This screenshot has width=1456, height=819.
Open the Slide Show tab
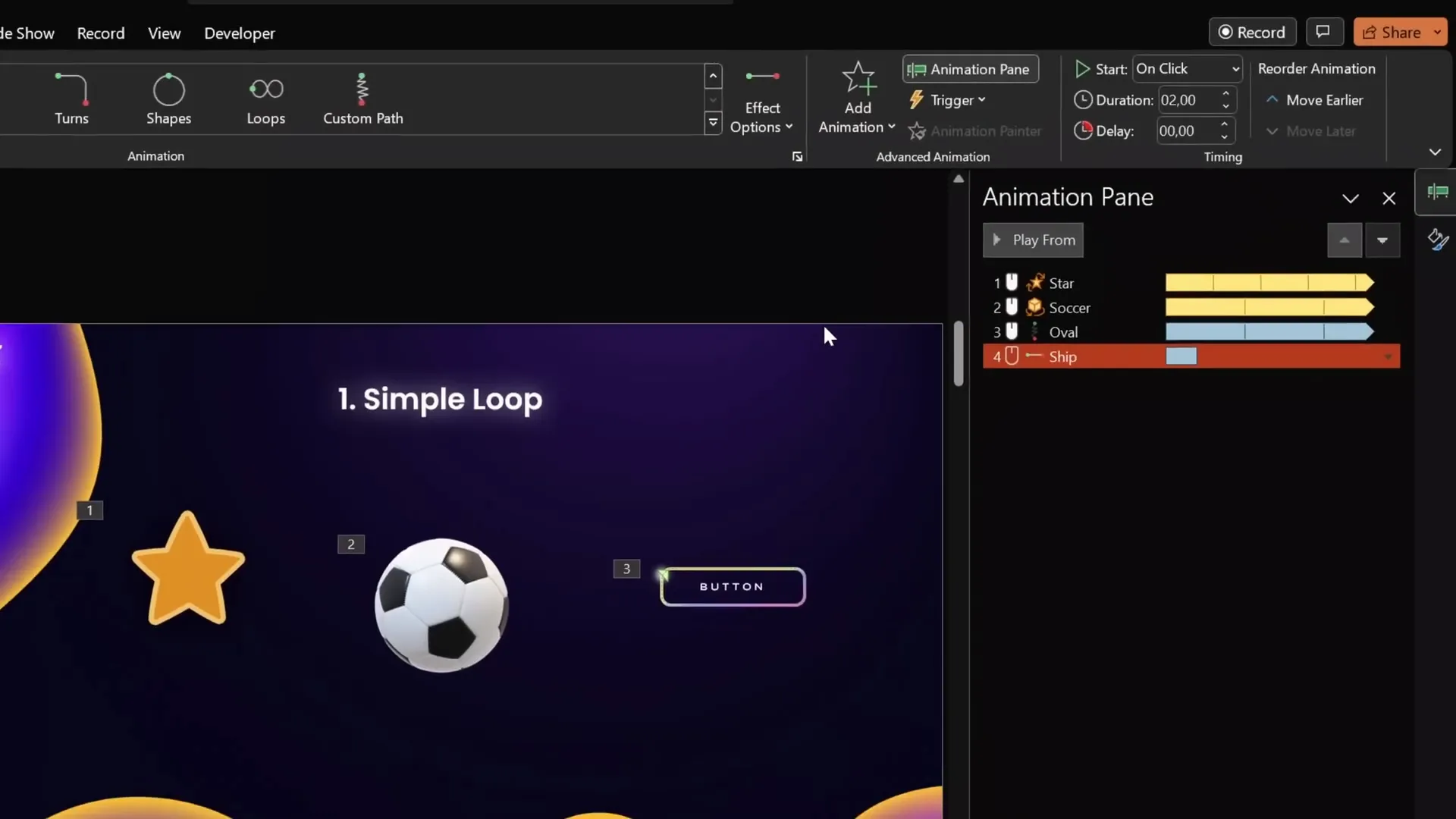(27, 33)
